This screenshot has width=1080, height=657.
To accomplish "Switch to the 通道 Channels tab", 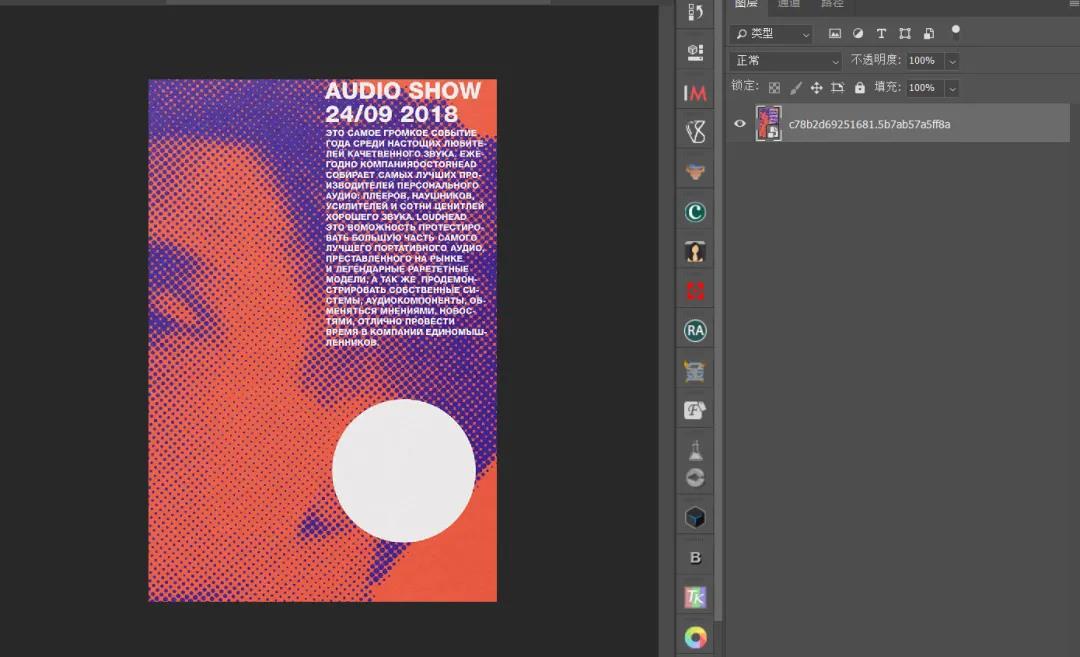I will pos(789,4).
